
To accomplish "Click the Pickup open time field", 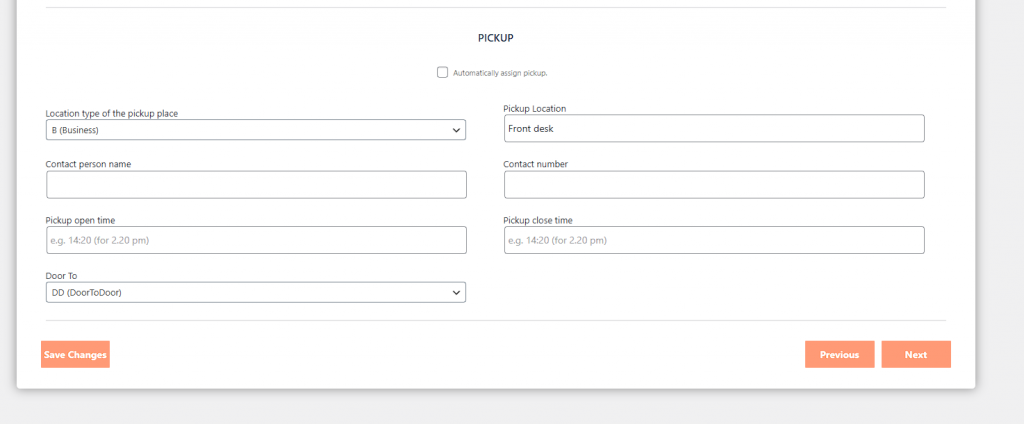I will click(256, 240).
